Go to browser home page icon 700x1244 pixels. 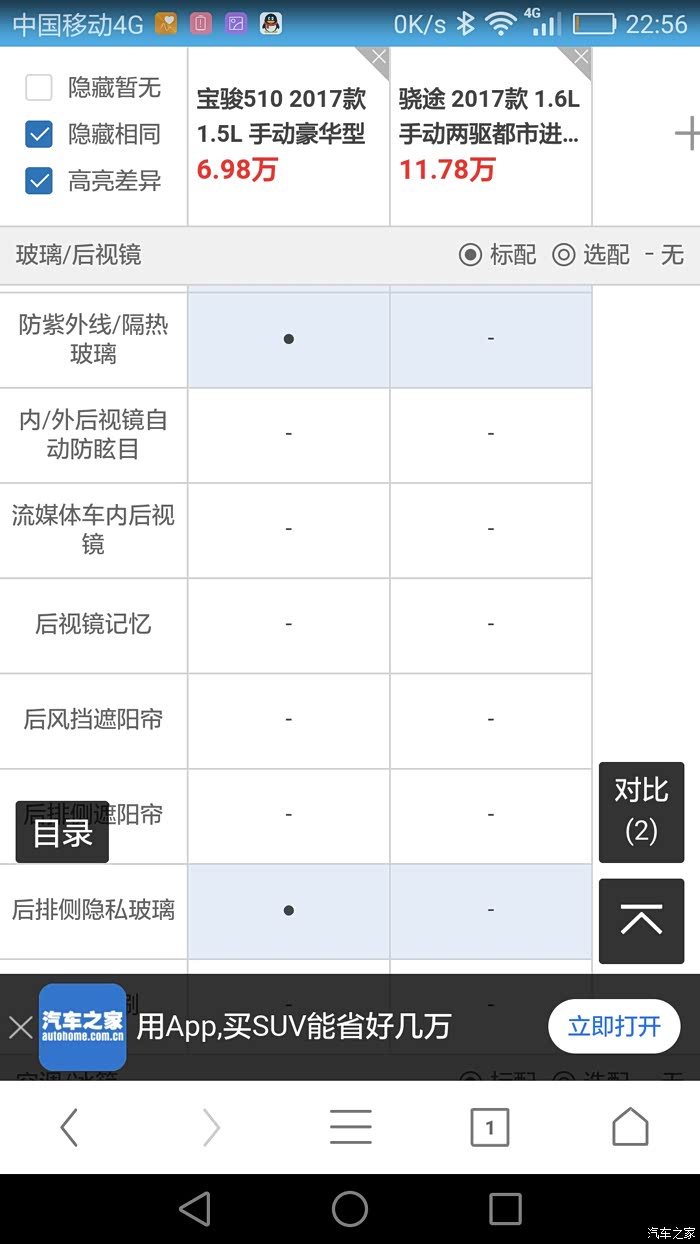point(630,1127)
